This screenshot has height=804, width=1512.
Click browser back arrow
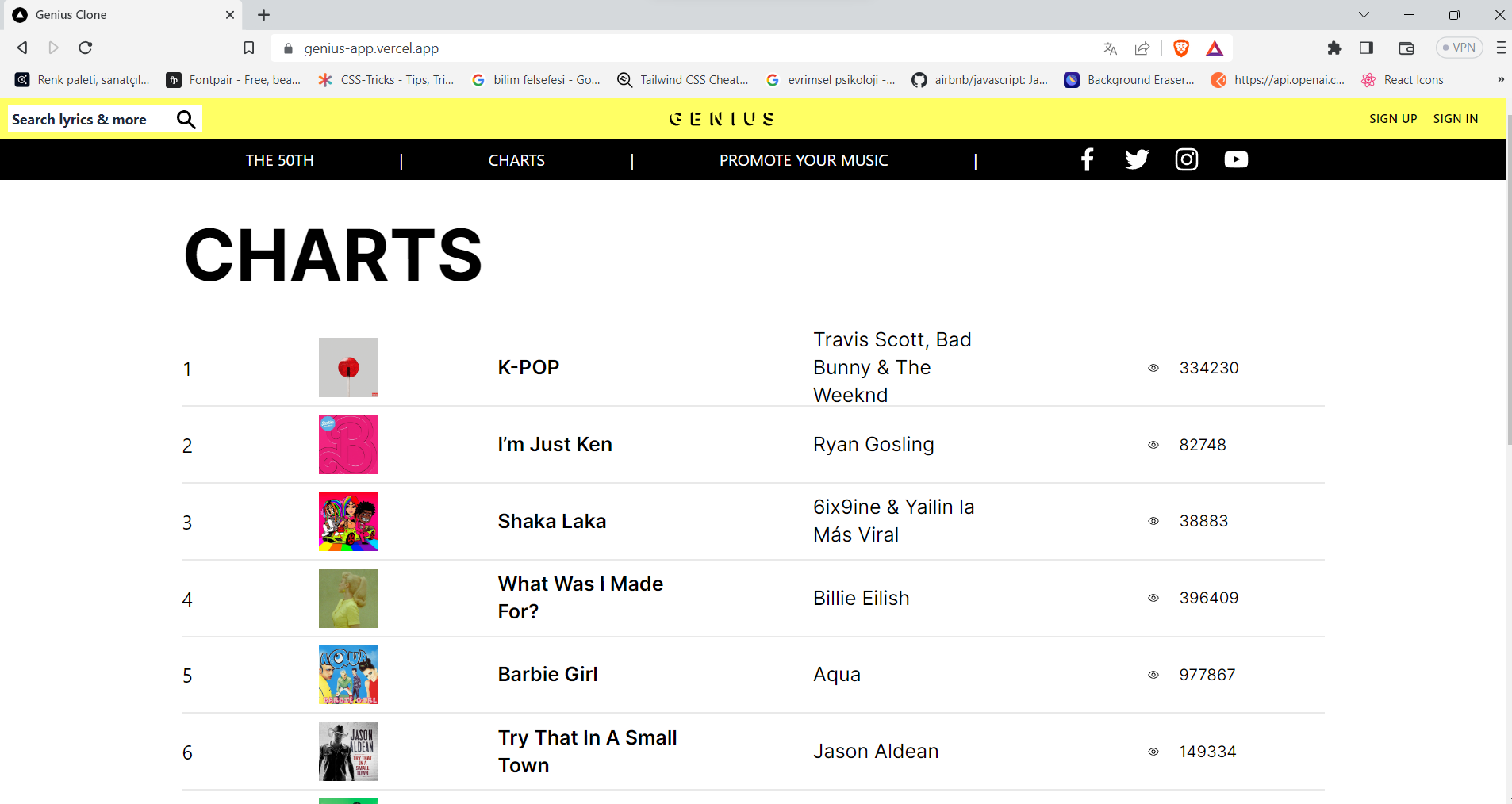tap(22, 48)
